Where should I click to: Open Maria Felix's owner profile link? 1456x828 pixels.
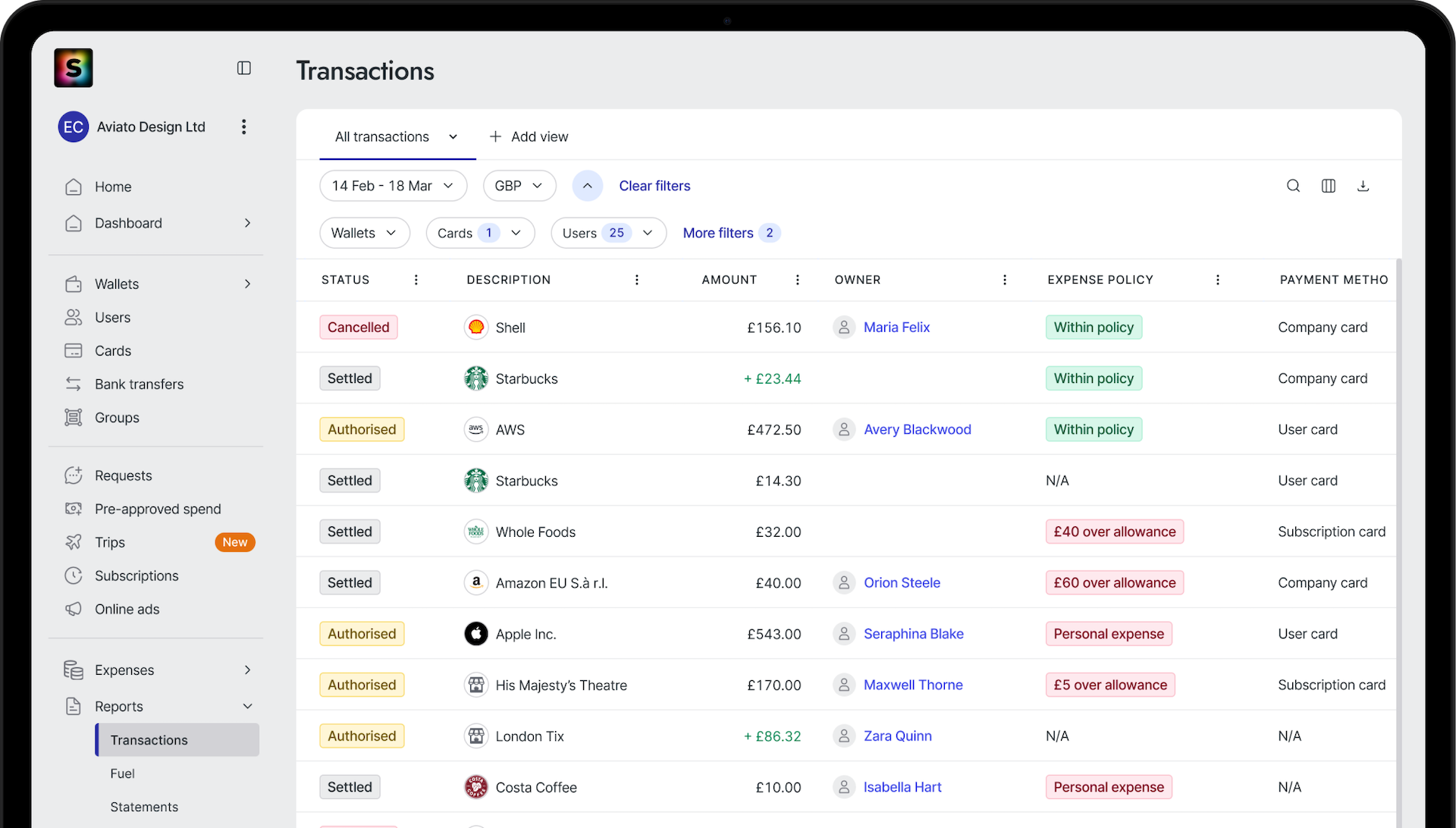tap(896, 327)
